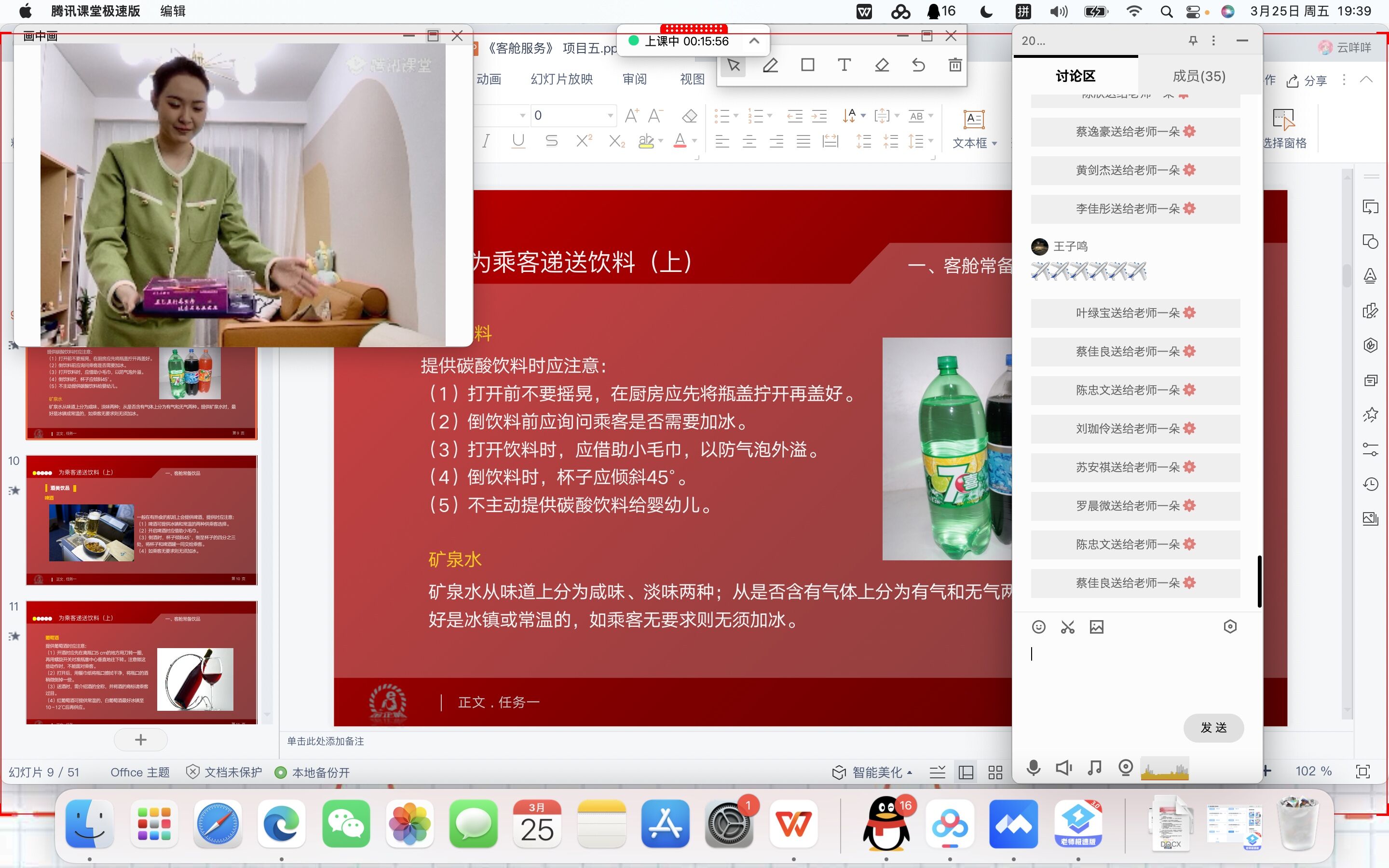Screen dimensions: 1389x868
Task: Click the undo annotation arrow
Action: [x=918, y=65]
